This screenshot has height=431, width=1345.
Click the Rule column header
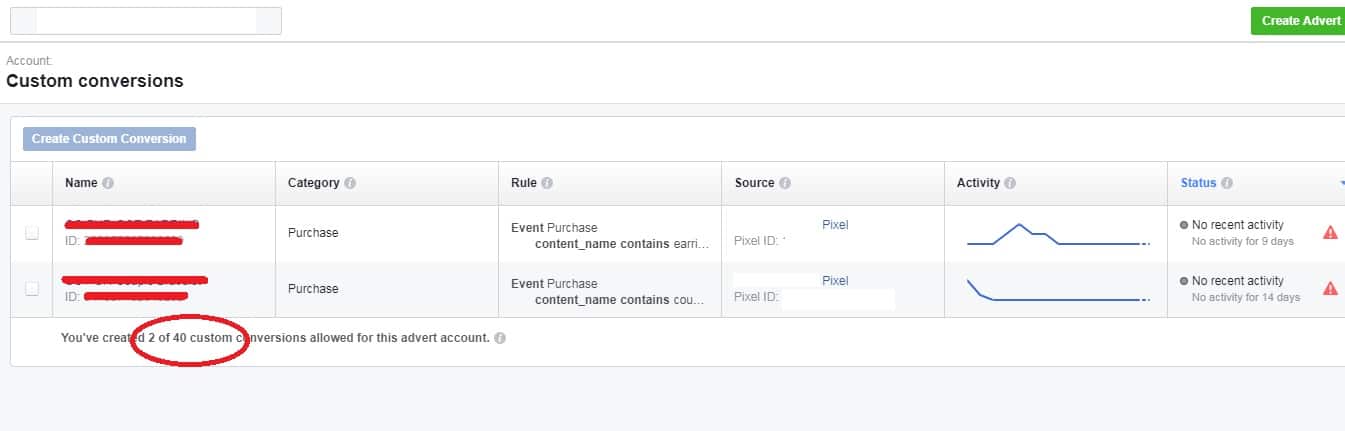tap(524, 184)
